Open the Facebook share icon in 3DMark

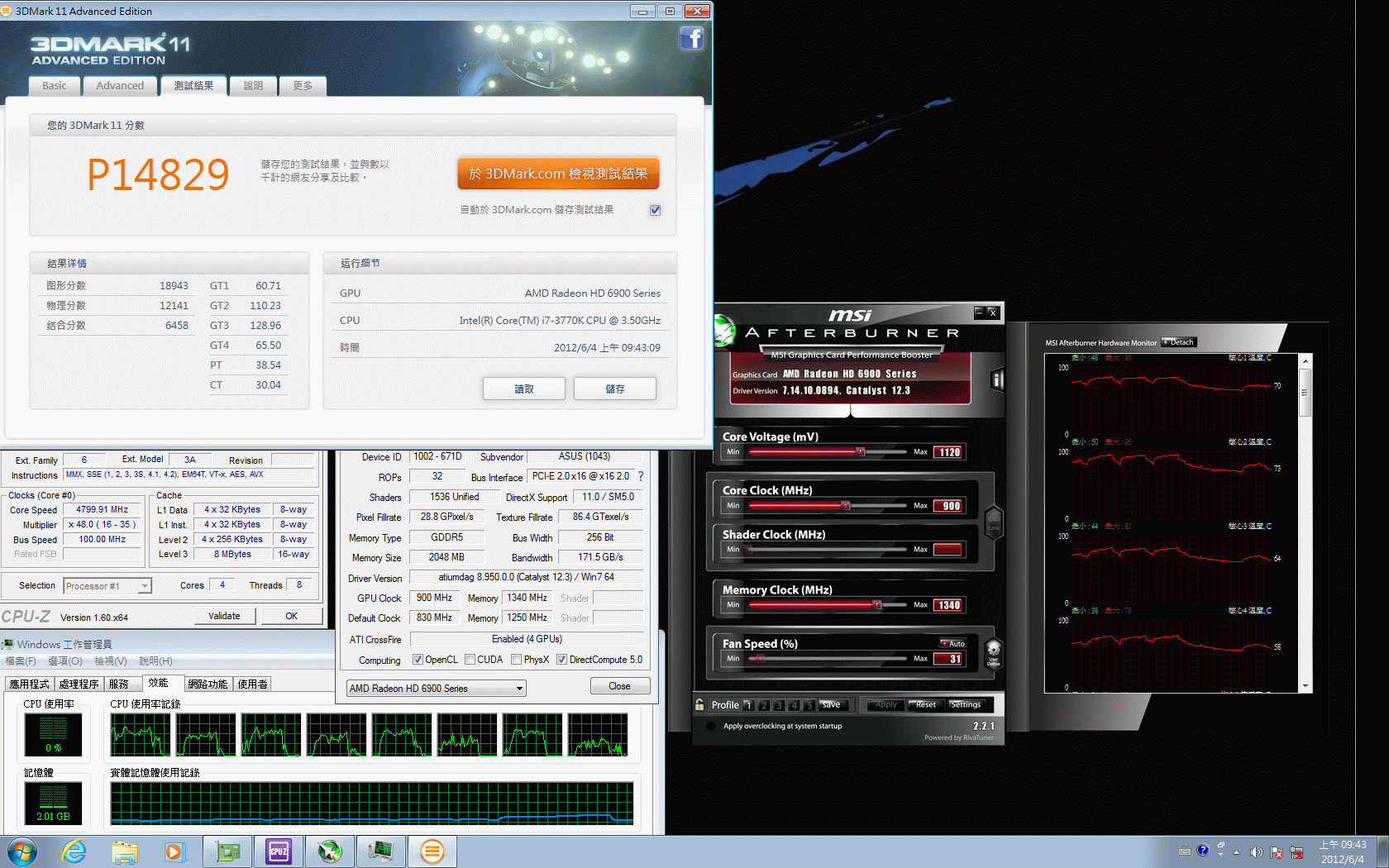coord(691,38)
